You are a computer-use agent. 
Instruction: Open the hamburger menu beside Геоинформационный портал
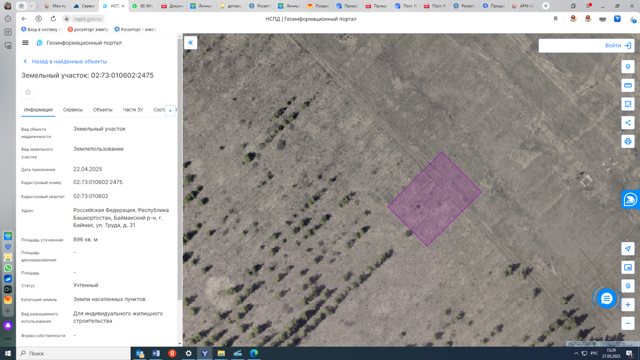click(25, 43)
